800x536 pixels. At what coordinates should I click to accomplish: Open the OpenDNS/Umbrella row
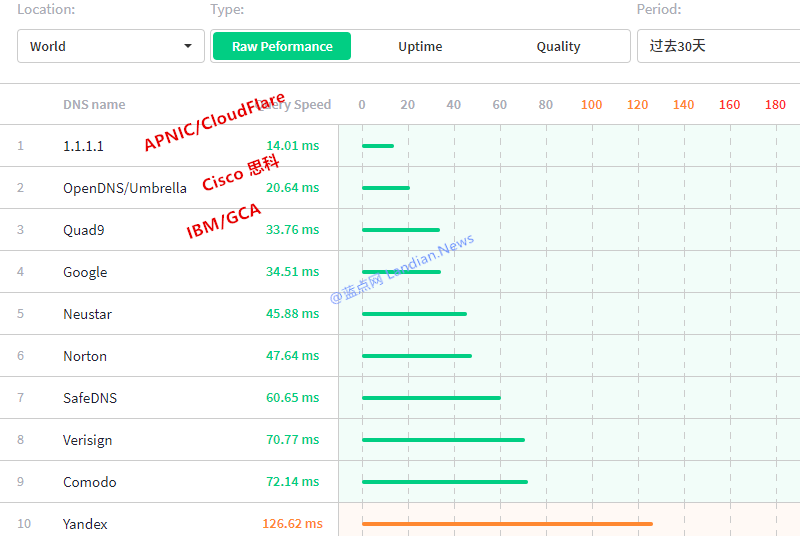pos(124,188)
